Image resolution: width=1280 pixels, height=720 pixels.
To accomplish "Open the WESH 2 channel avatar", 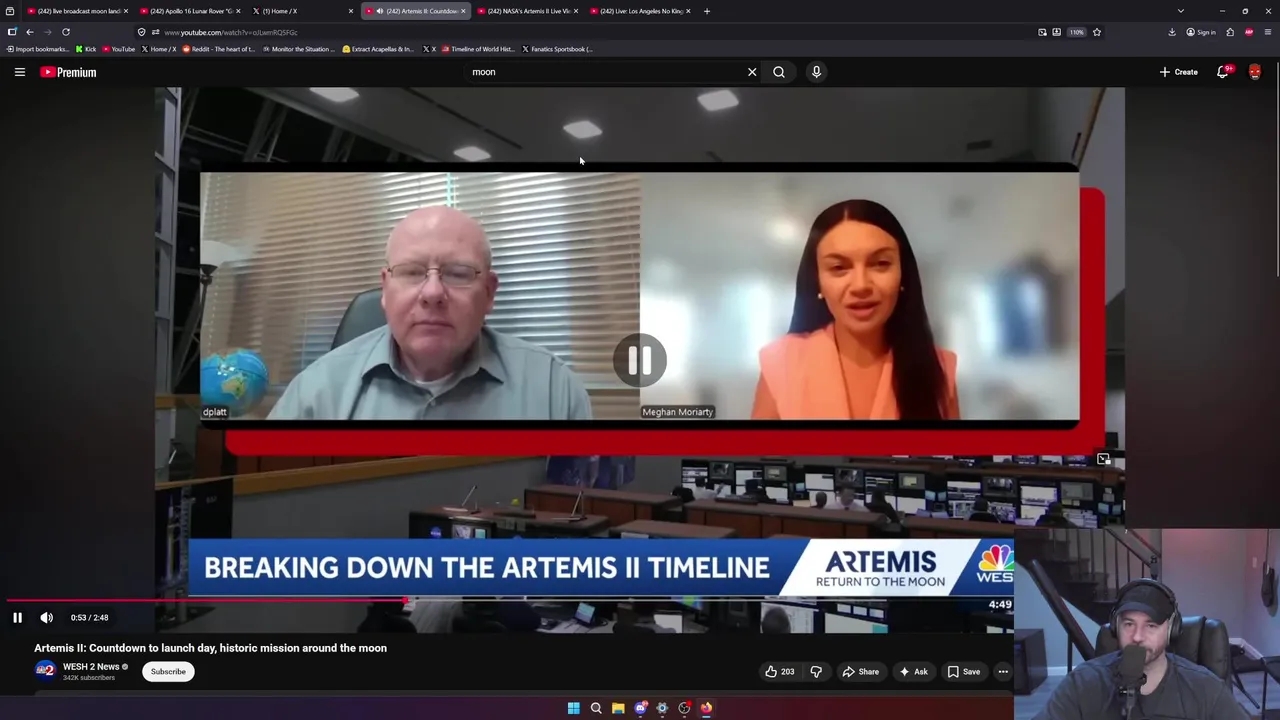I will (x=44, y=671).
